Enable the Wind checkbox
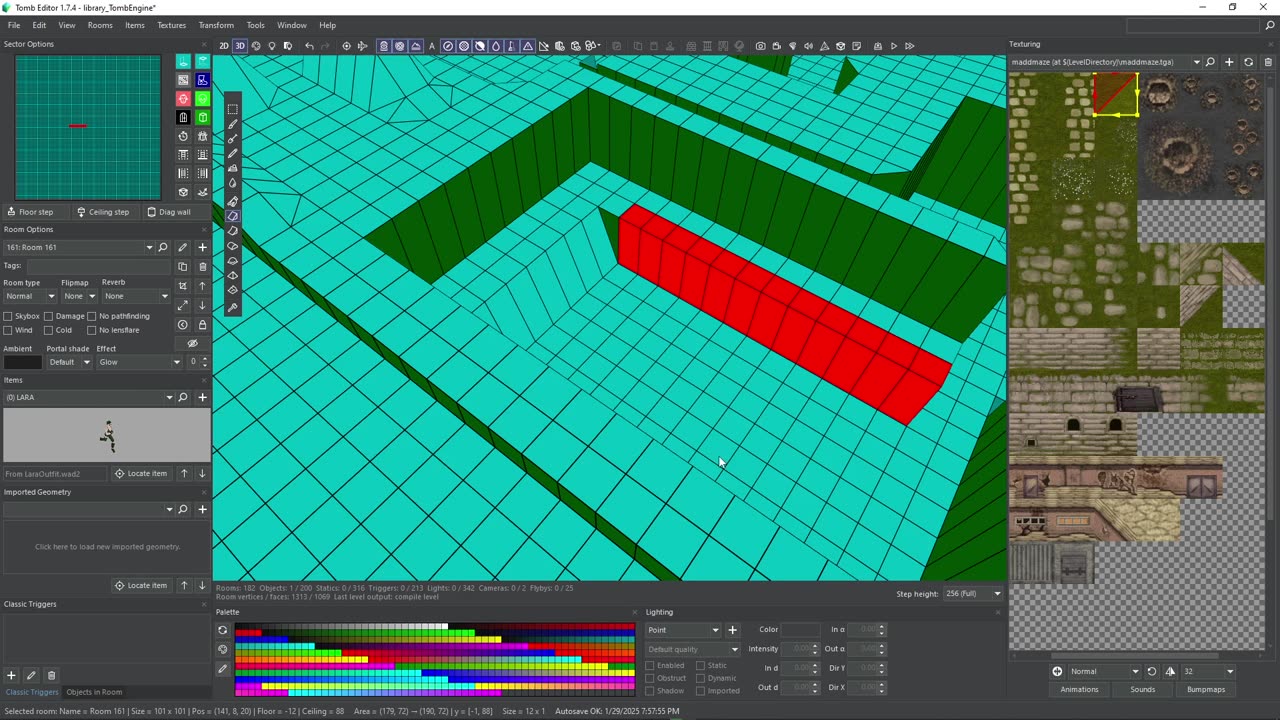This screenshot has height=720, width=1280. coord(8,330)
